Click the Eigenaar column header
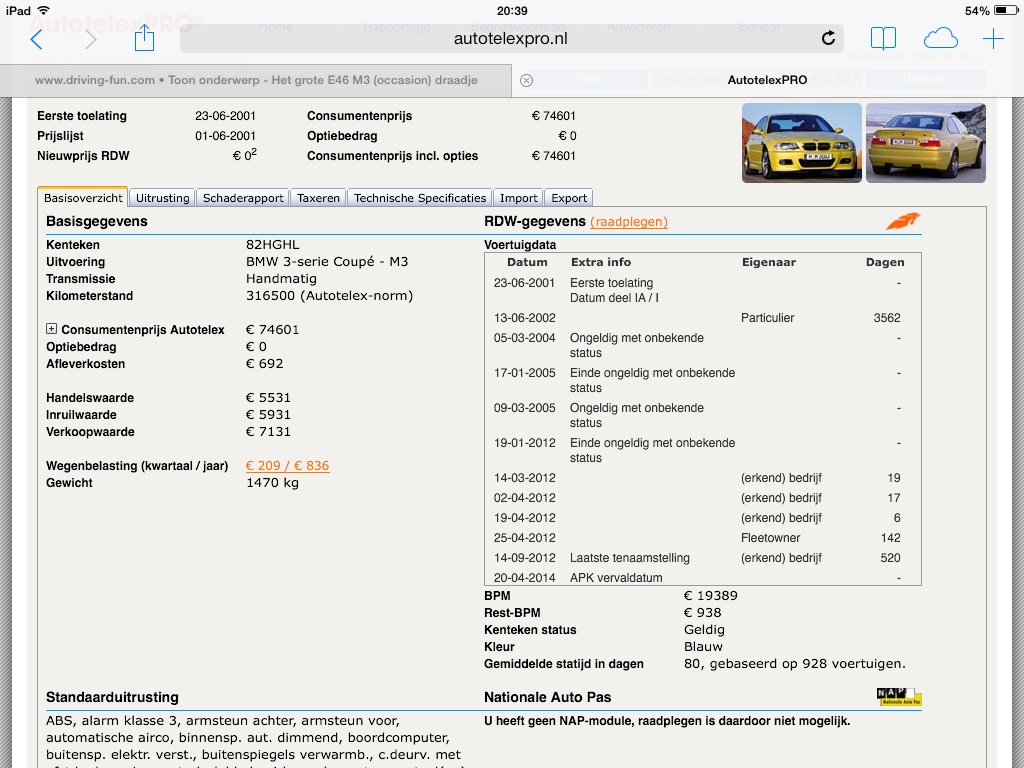The width and height of the screenshot is (1024, 768). point(769,262)
